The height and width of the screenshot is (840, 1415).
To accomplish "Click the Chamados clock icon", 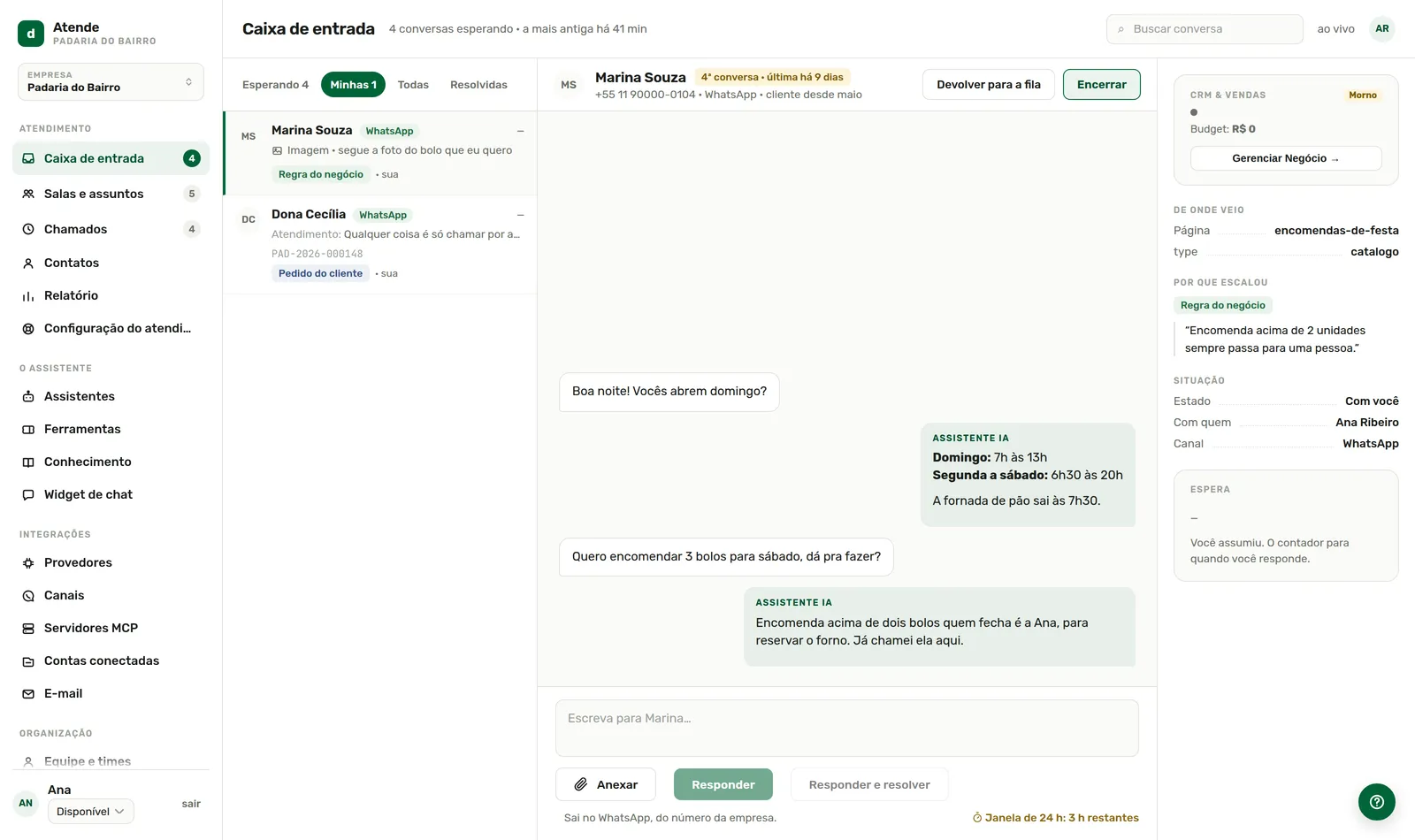I will [28, 229].
